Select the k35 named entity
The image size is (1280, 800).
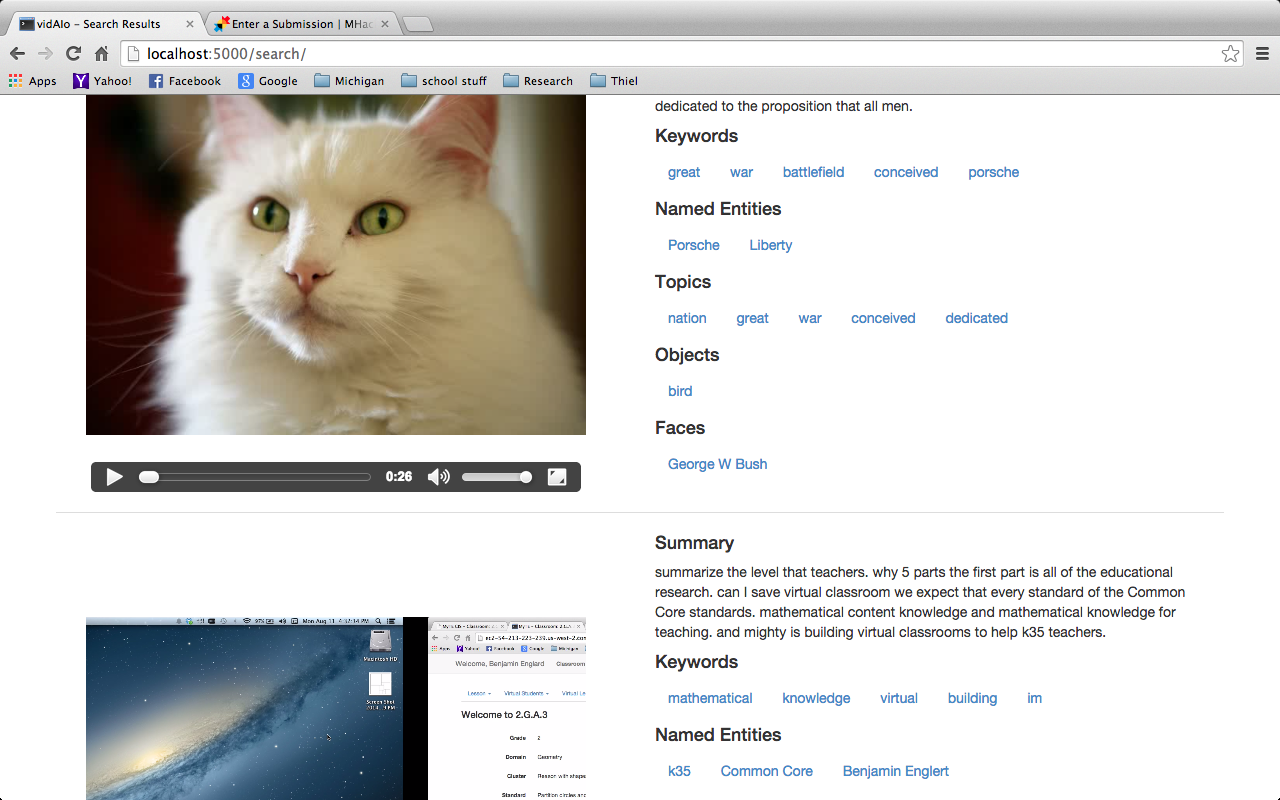click(x=679, y=771)
